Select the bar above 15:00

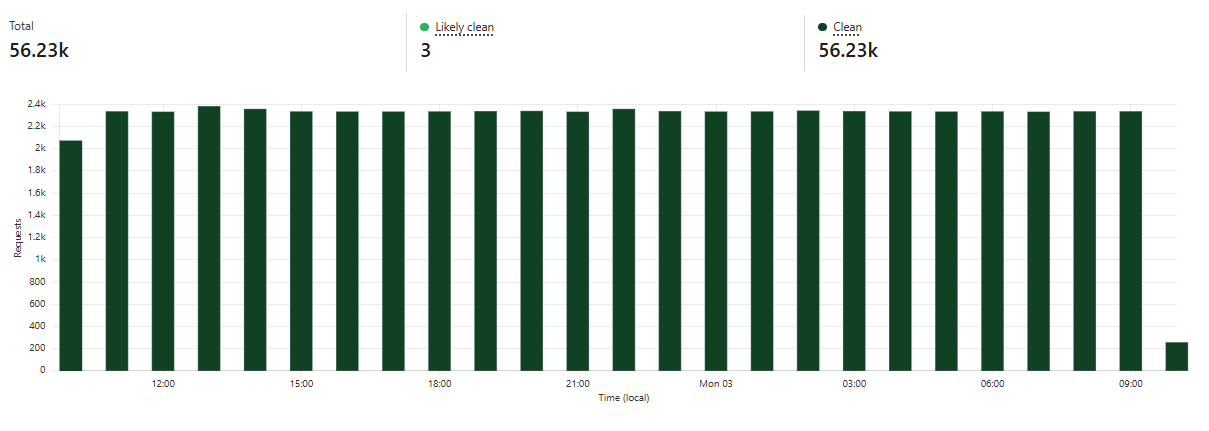[x=301, y=240]
